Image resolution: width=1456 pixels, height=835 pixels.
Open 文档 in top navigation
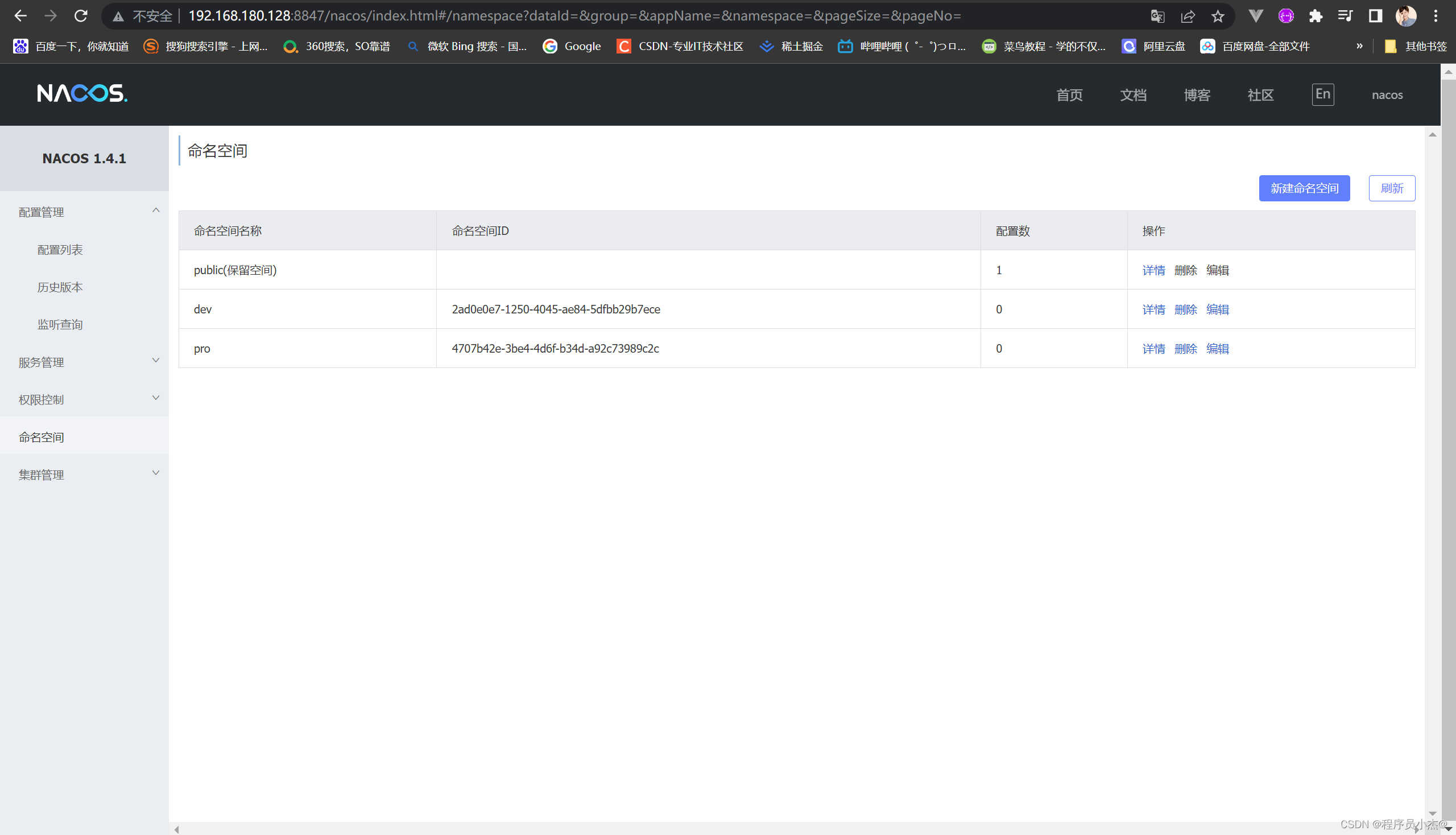click(1133, 95)
